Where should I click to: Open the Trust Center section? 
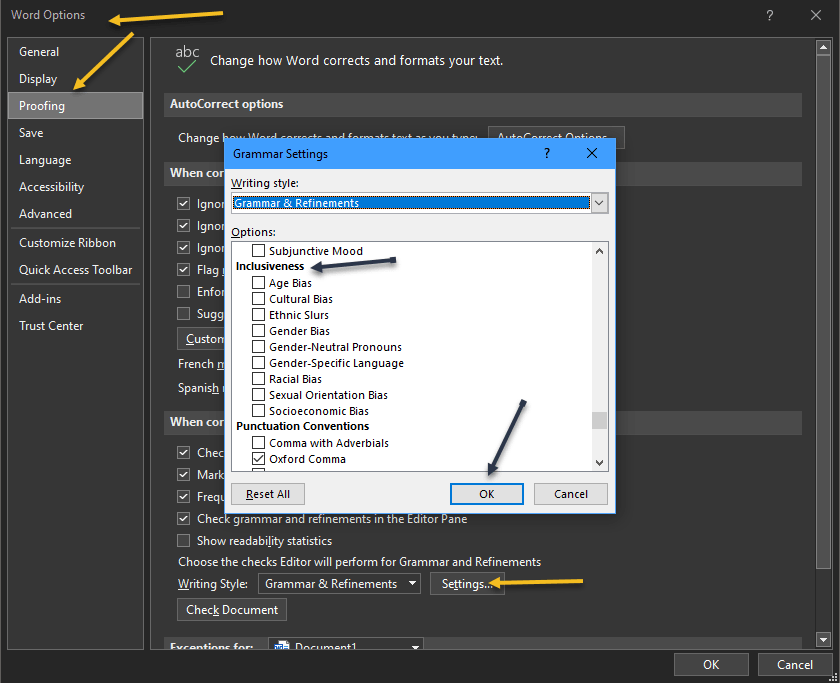pyautogui.click(x=51, y=326)
